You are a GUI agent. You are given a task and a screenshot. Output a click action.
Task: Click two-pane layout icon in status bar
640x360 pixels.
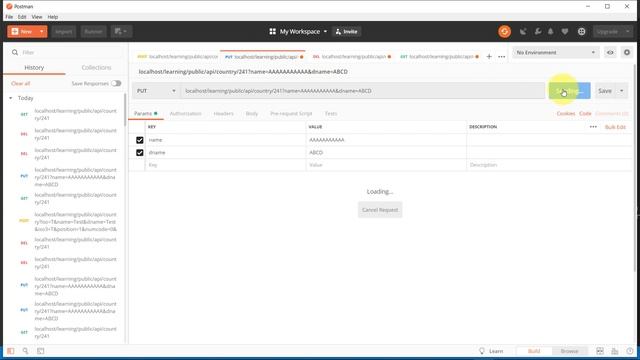600,351
